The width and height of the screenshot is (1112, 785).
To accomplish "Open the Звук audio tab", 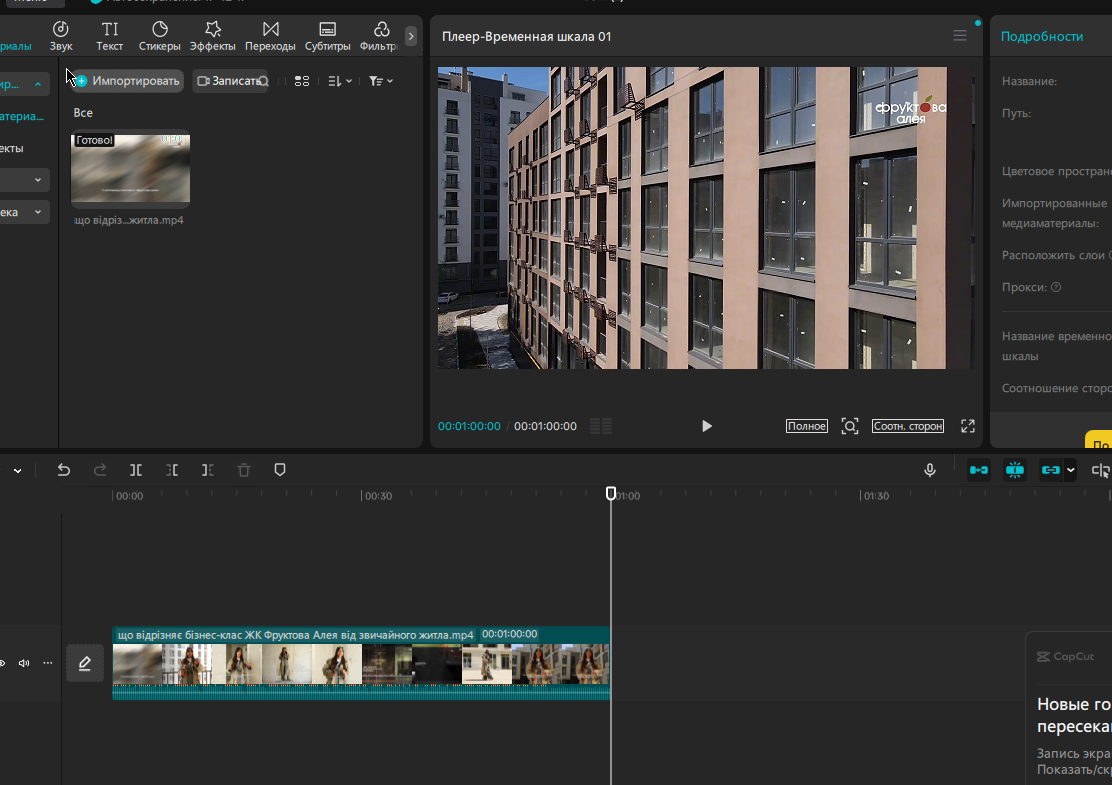I will (61, 36).
